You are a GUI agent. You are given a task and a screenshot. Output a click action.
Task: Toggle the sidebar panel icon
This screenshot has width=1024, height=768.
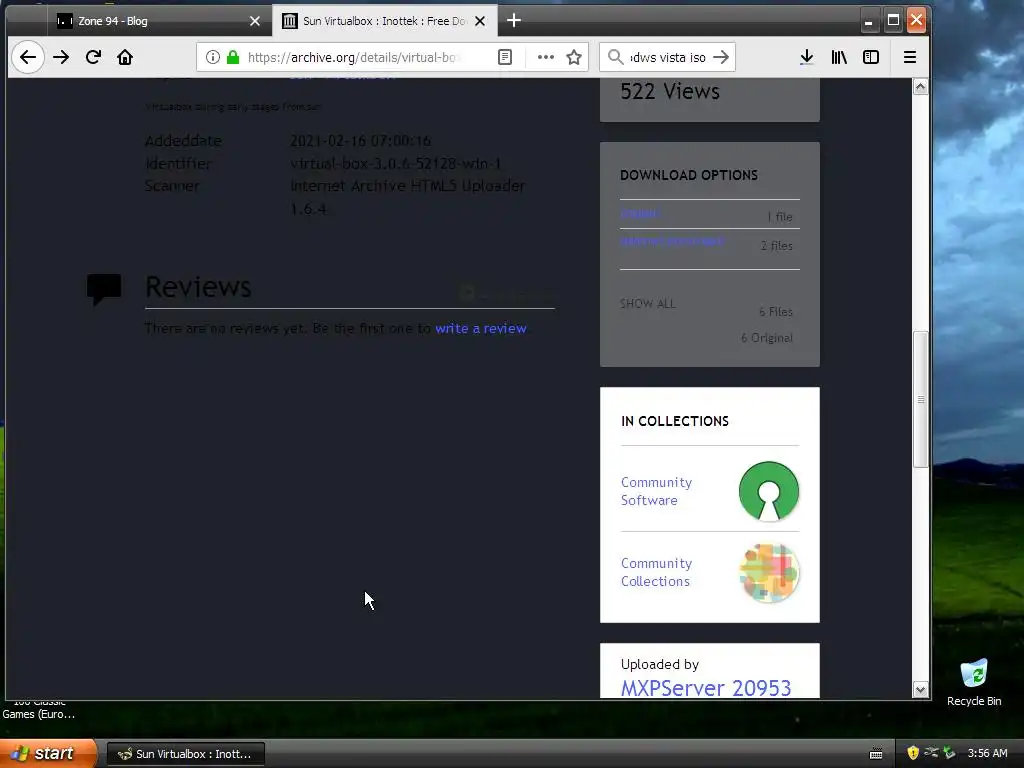[871, 57]
